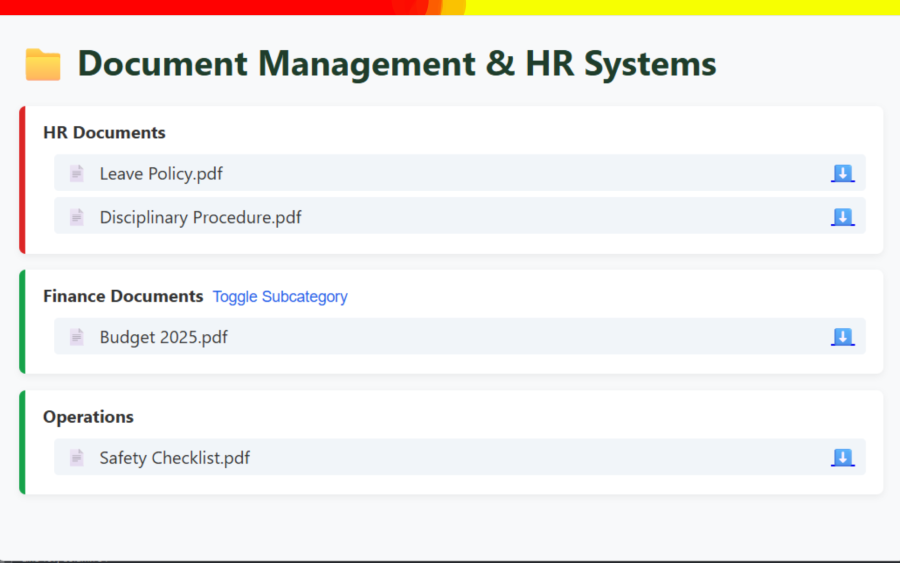Select the Operations section heading
Screen dimensions: 900x563
(88, 417)
